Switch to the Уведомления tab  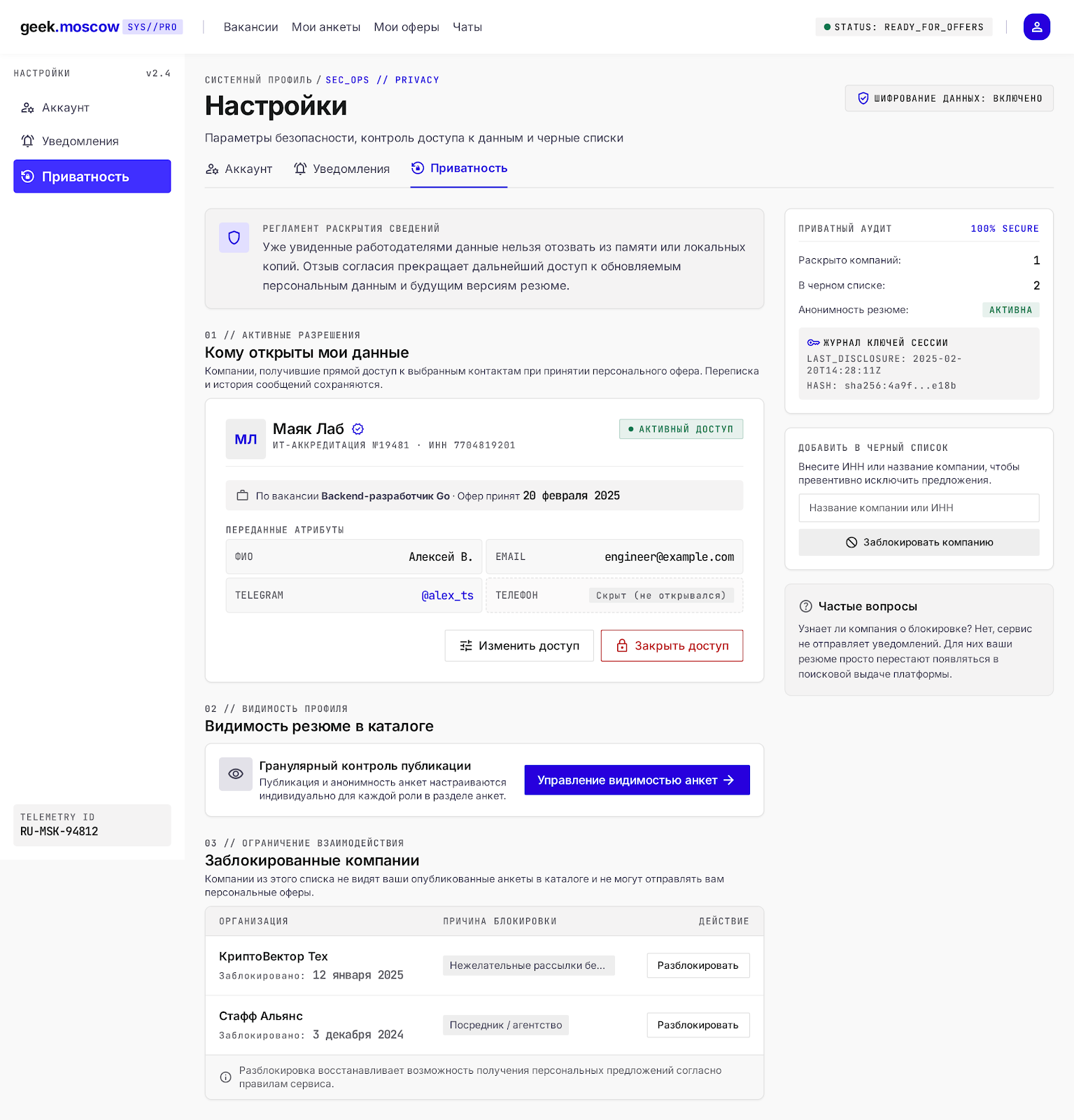[341, 169]
